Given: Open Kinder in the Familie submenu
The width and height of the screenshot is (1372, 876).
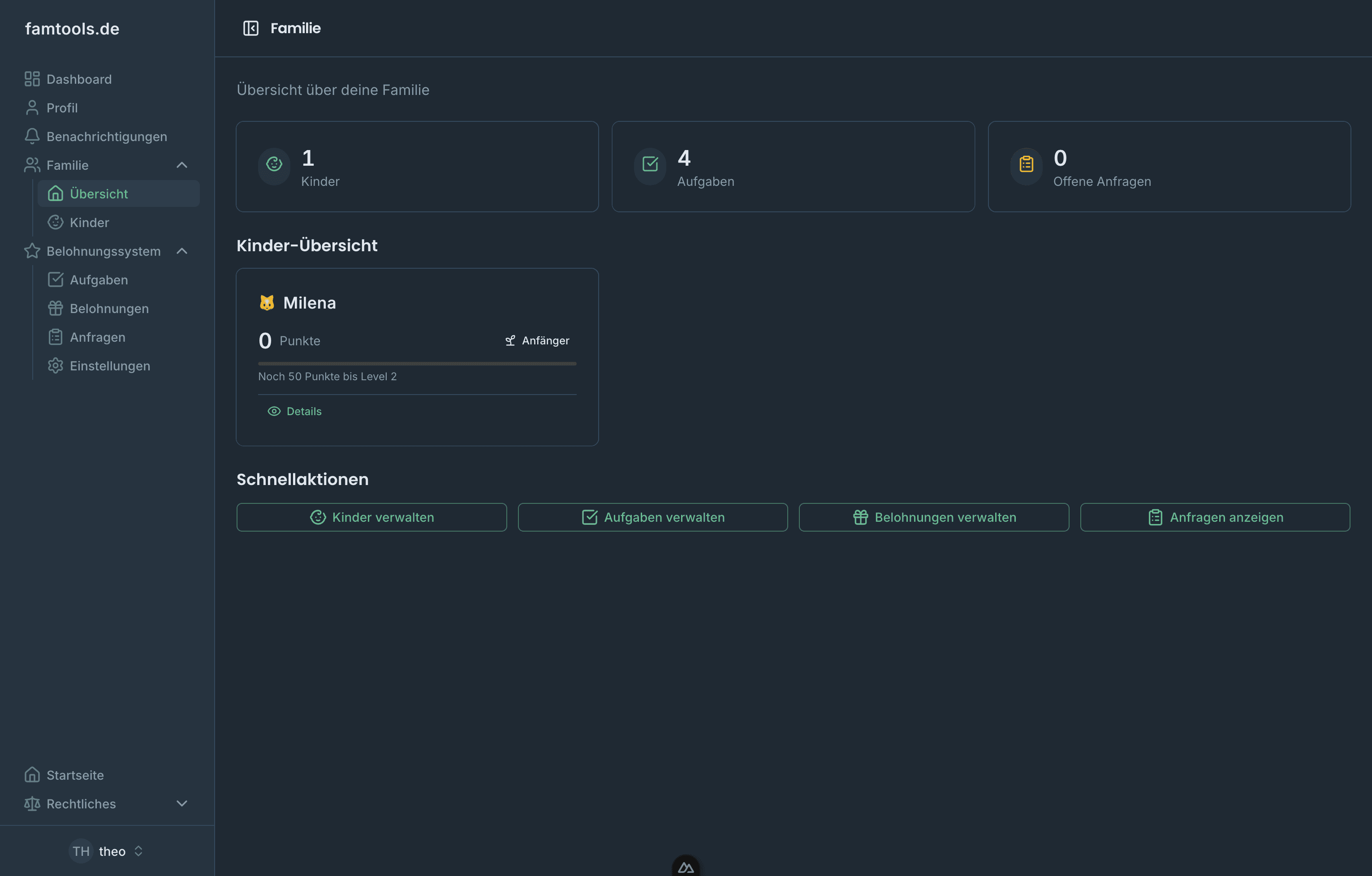Looking at the screenshot, I should pyautogui.click(x=90, y=222).
